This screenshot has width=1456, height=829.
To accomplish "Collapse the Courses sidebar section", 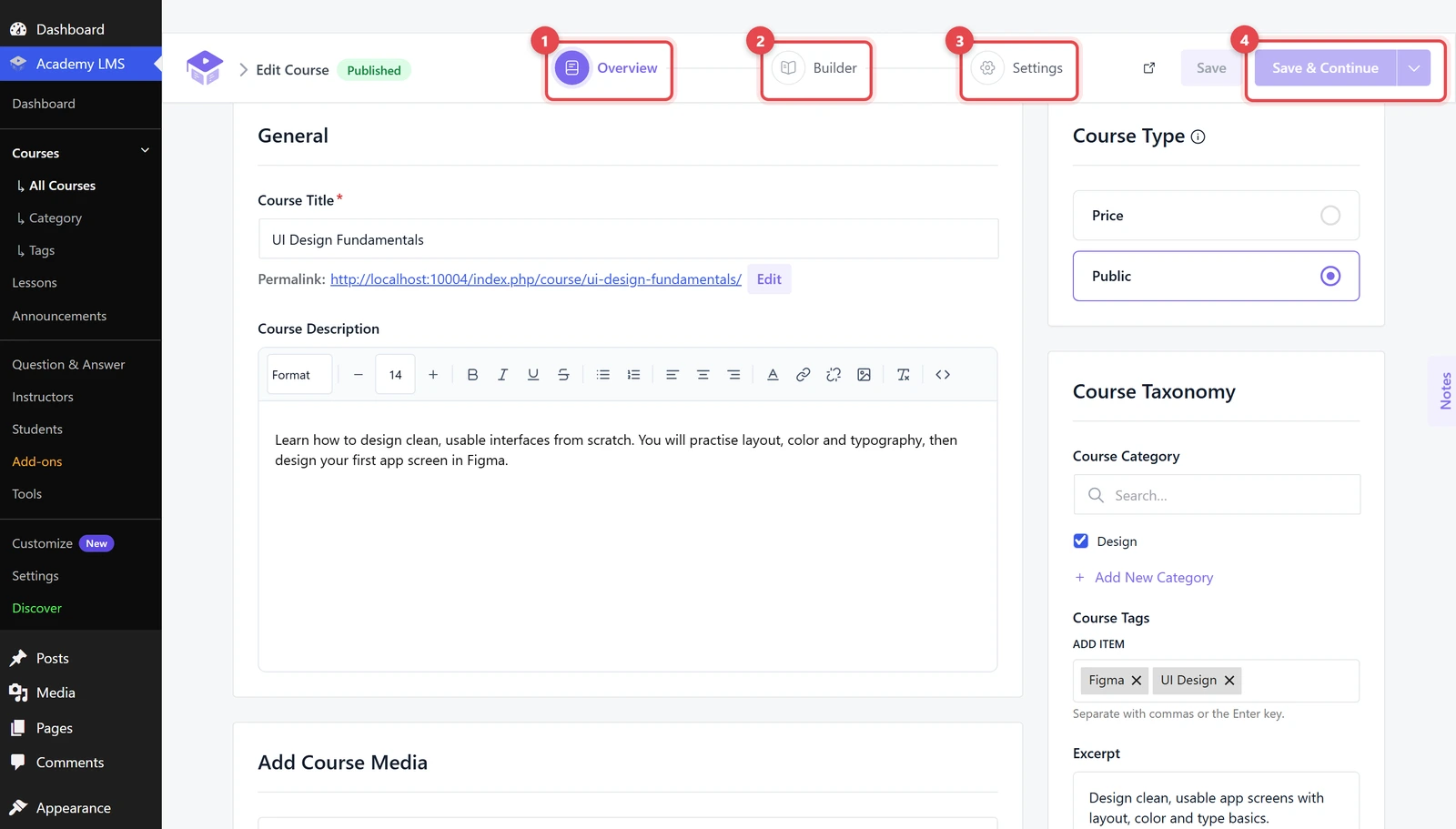I will point(145,151).
